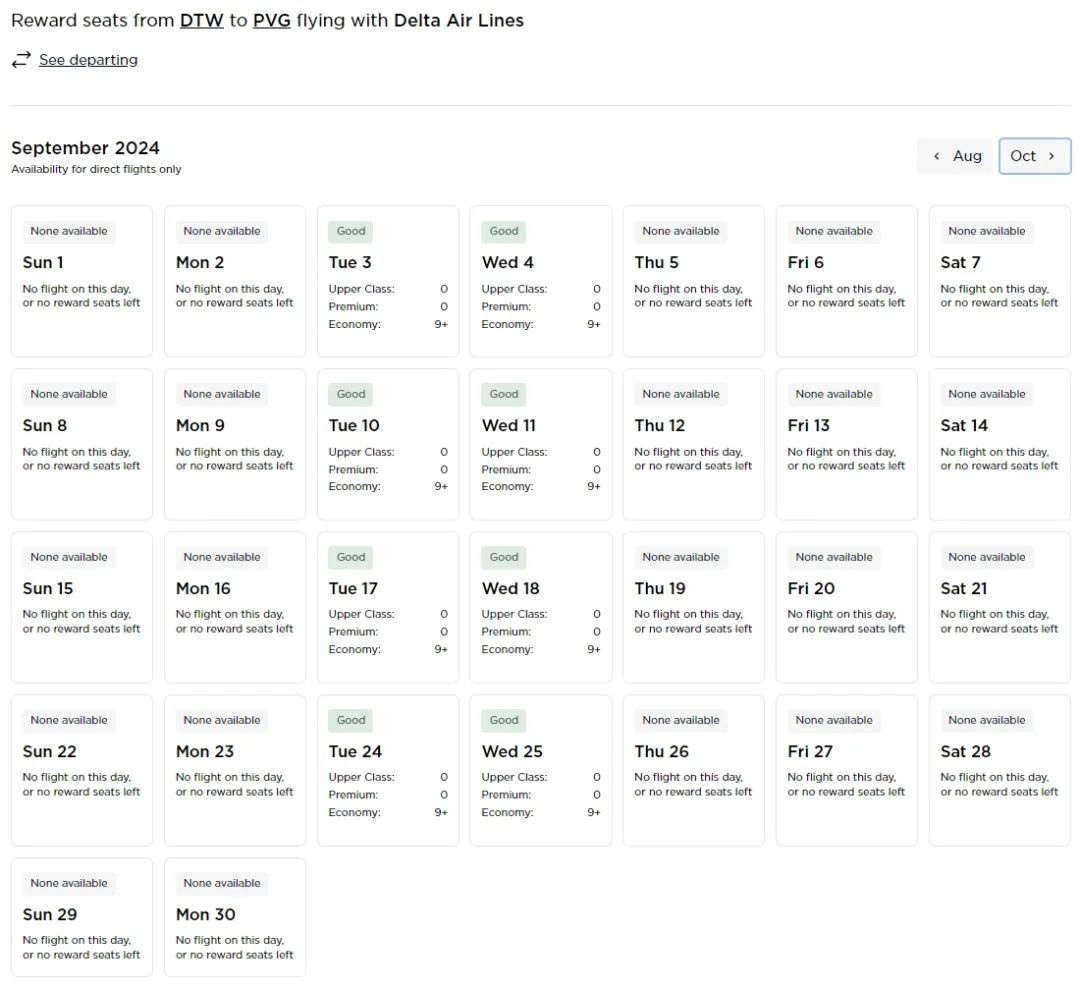The image size is (1080, 989).
Task: Open Tue 24 reward availability
Action: click(388, 770)
